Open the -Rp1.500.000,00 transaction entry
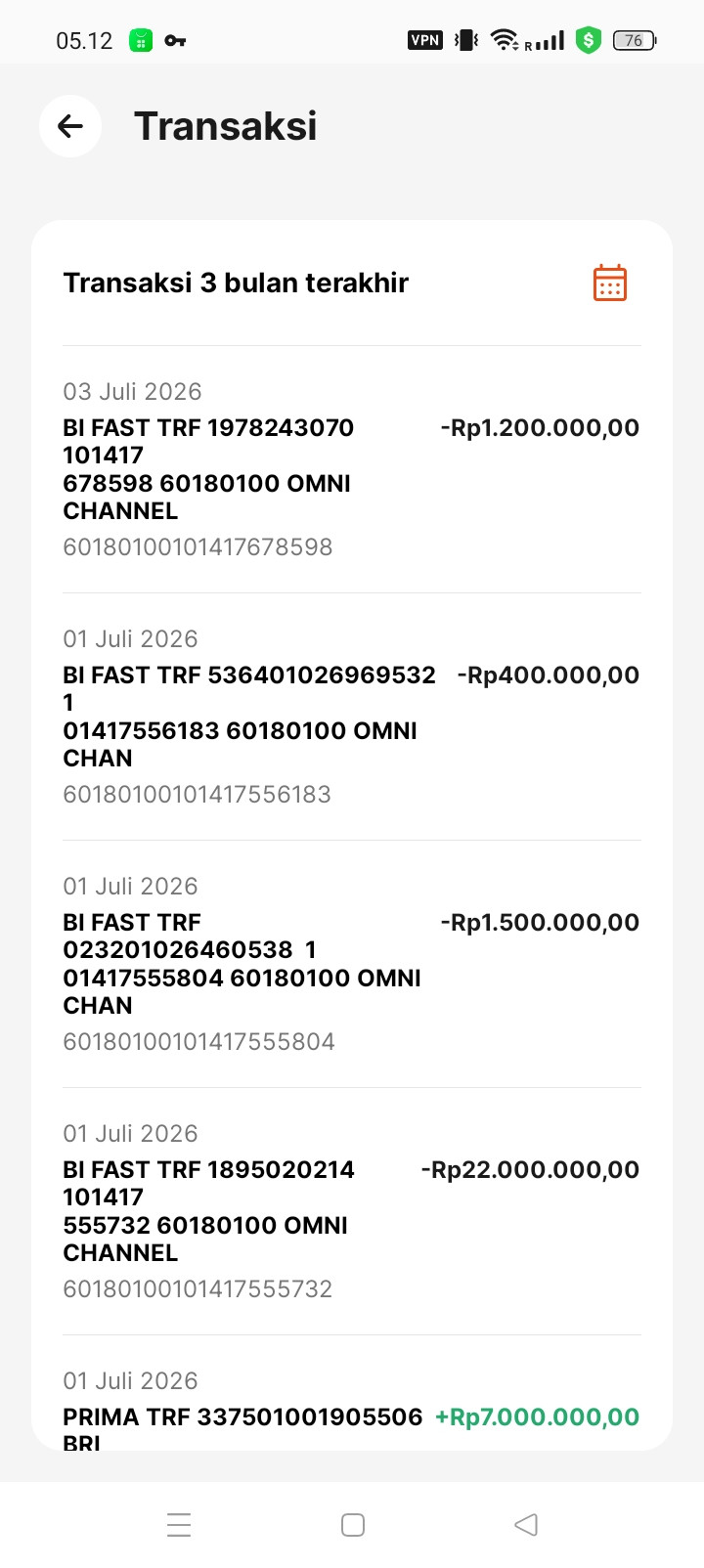Viewport: 704px width, 1568px height. [x=352, y=964]
